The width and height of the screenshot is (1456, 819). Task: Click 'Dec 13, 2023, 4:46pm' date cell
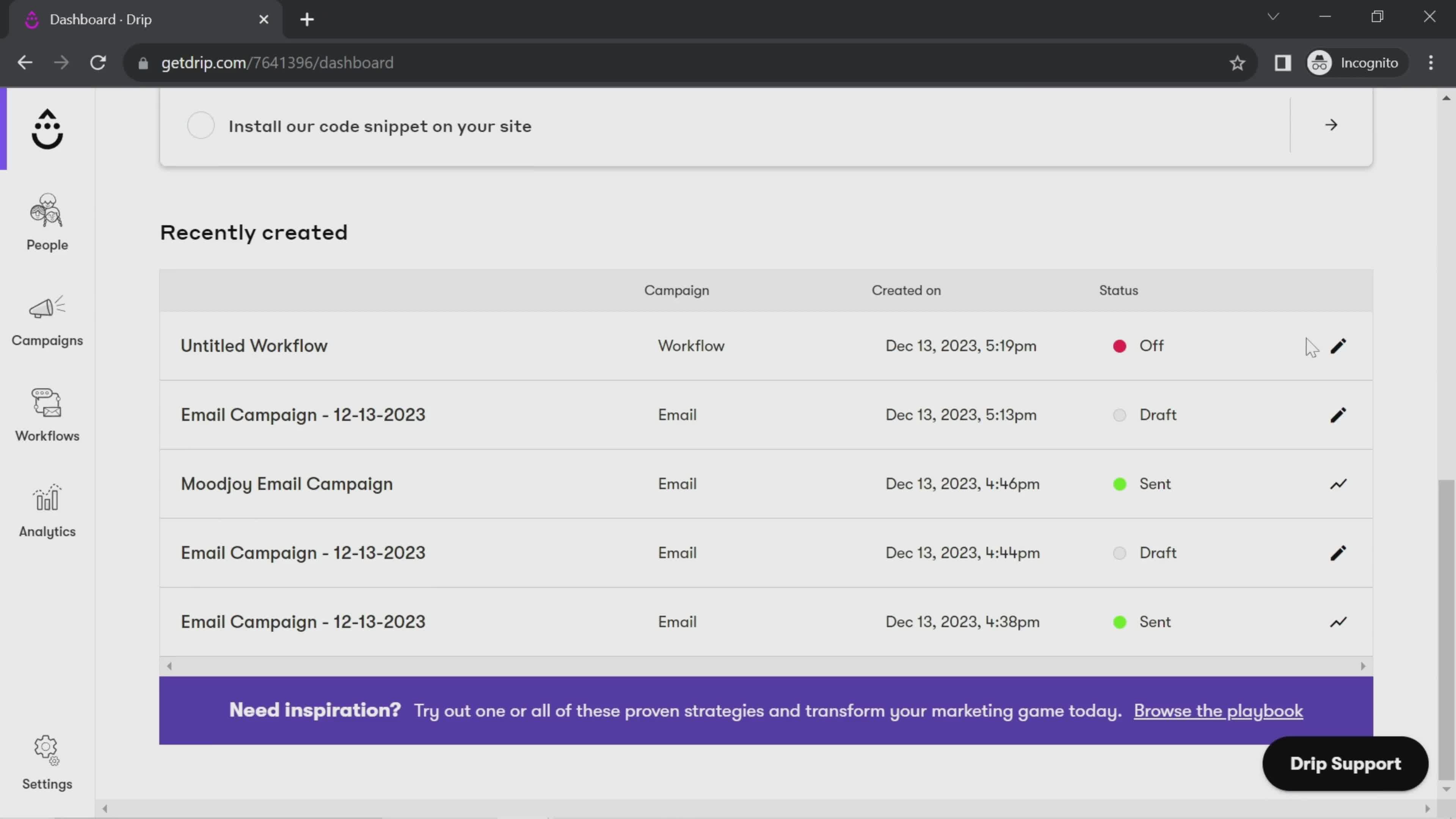[x=962, y=484]
